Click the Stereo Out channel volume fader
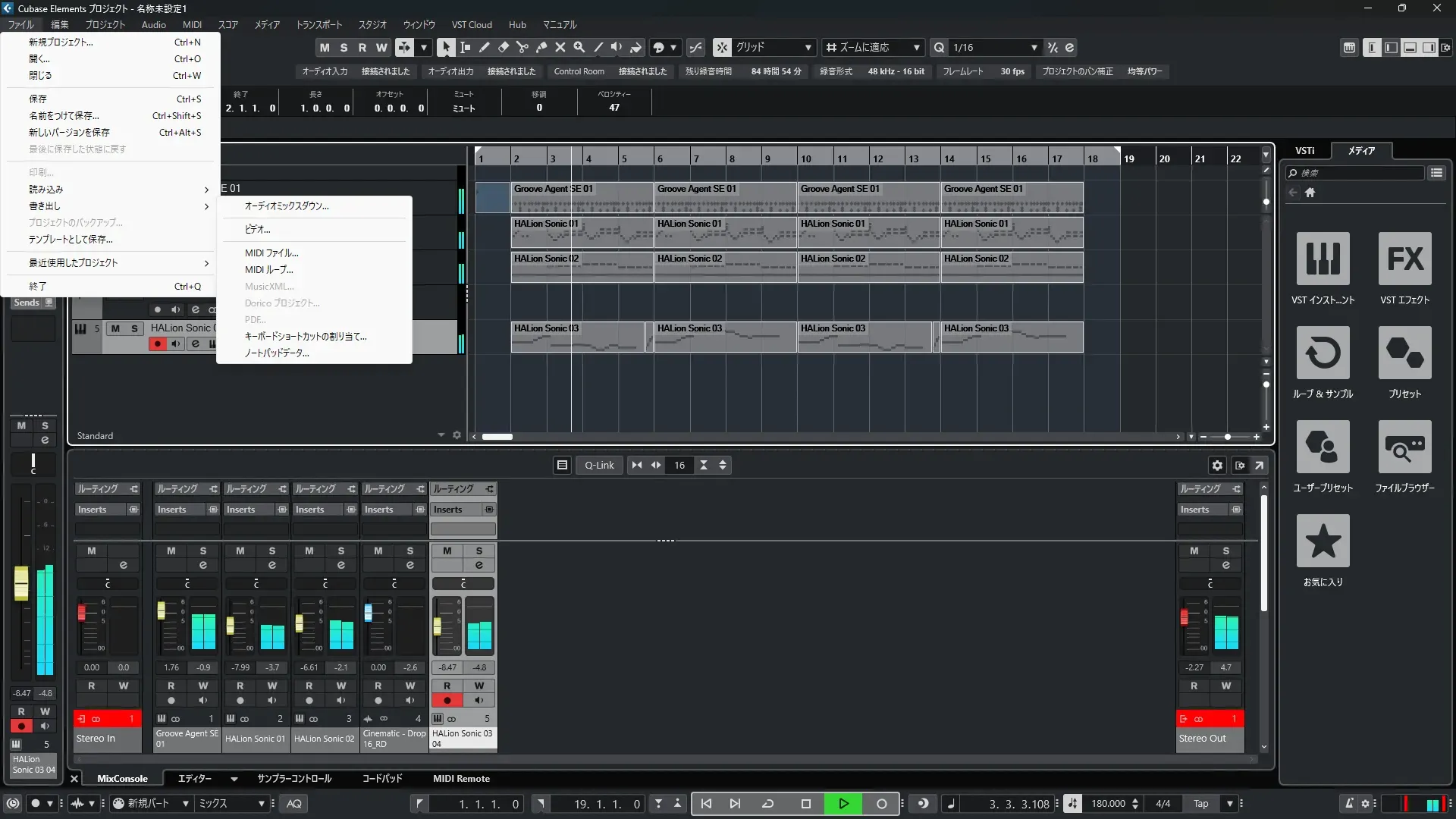The width and height of the screenshot is (1456, 819). 1184,618
